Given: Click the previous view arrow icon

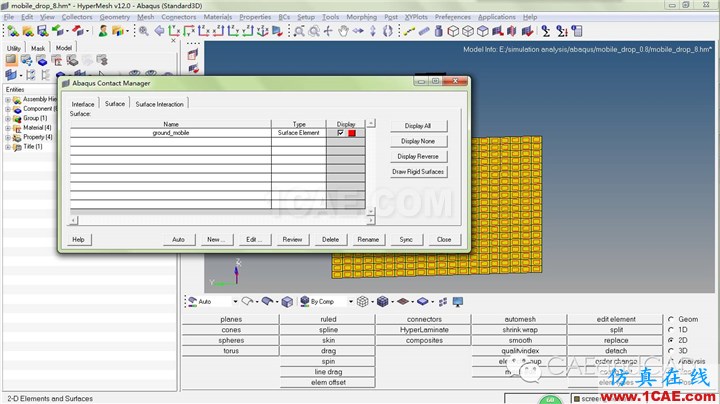Looking at the screenshot, I should point(159,31).
